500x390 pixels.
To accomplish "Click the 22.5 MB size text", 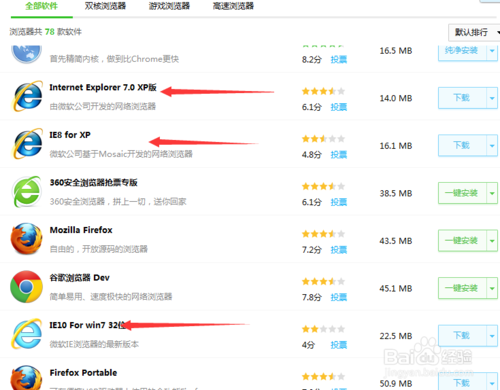I will click(396, 336).
